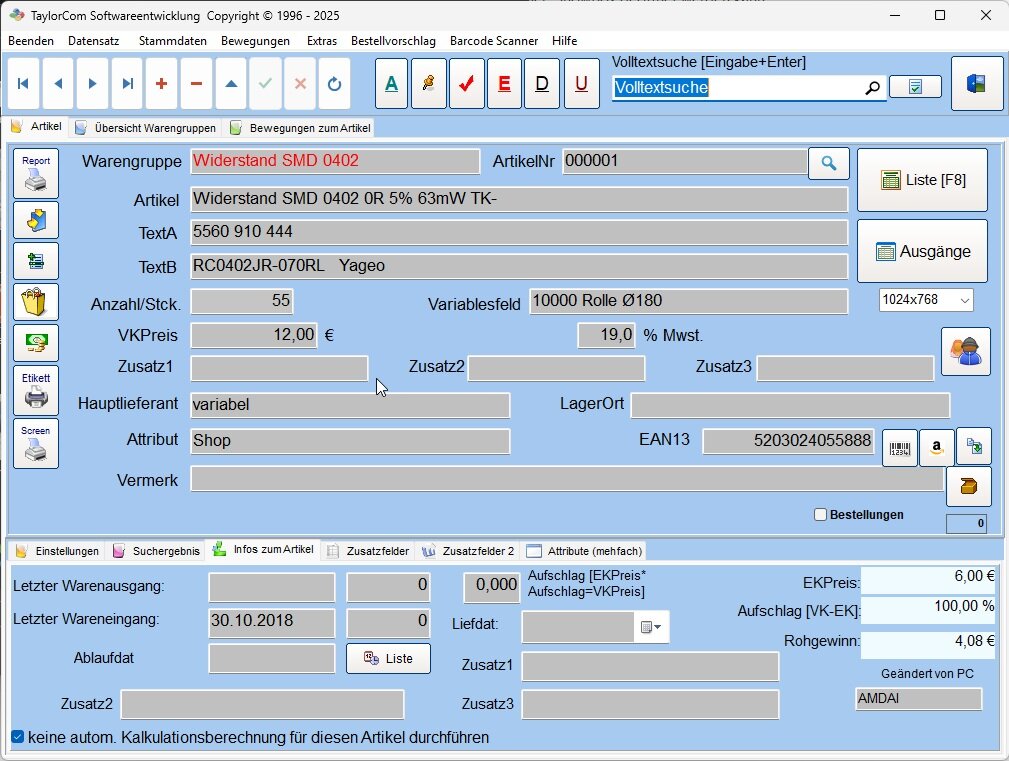Open the barcode generator next to EAN13
1009x761 pixels.
coord(898,447)
